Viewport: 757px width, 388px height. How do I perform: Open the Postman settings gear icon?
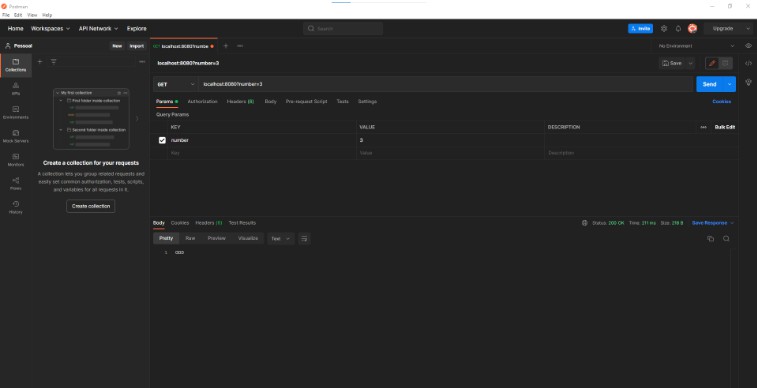click(x=664, y=28)
